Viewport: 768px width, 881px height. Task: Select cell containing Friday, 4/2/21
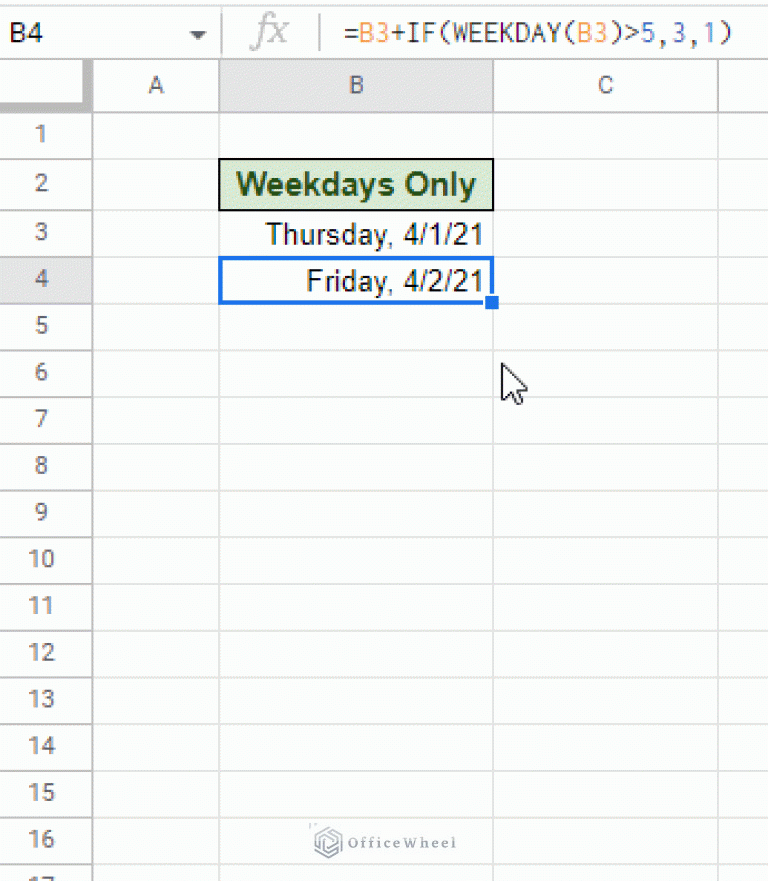pyautogui.click(x=356, y=280)
